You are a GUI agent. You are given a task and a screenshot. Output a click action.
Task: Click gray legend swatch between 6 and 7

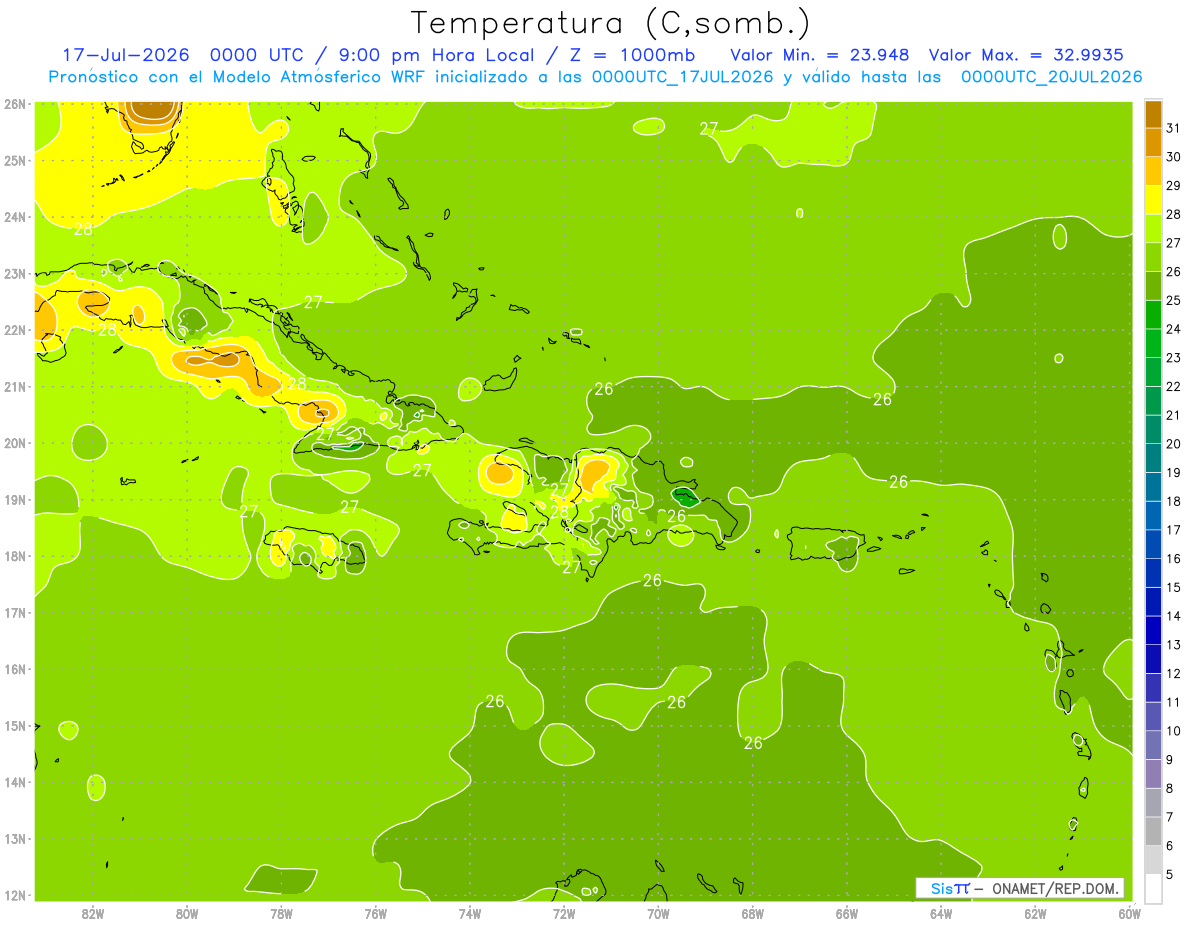pos(1153,831)
